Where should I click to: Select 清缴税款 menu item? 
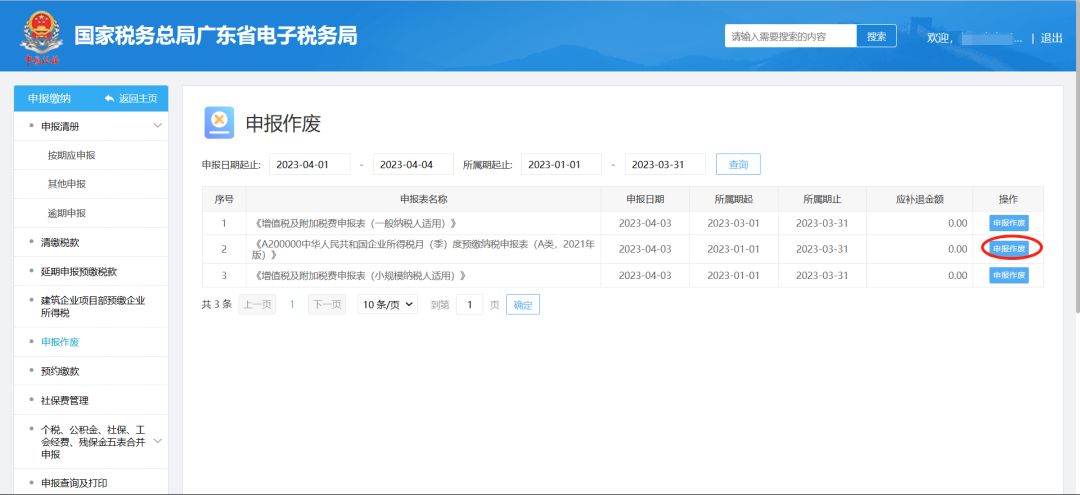click(x=60, y=242)
